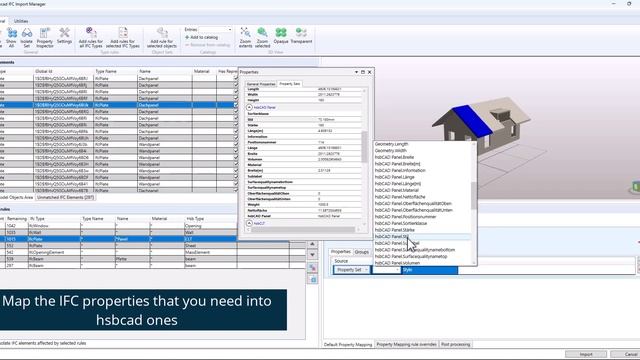This screenshot has height=360, width=640.
Task: Open Property Mapping rule overrides tab
Action: 406,344
